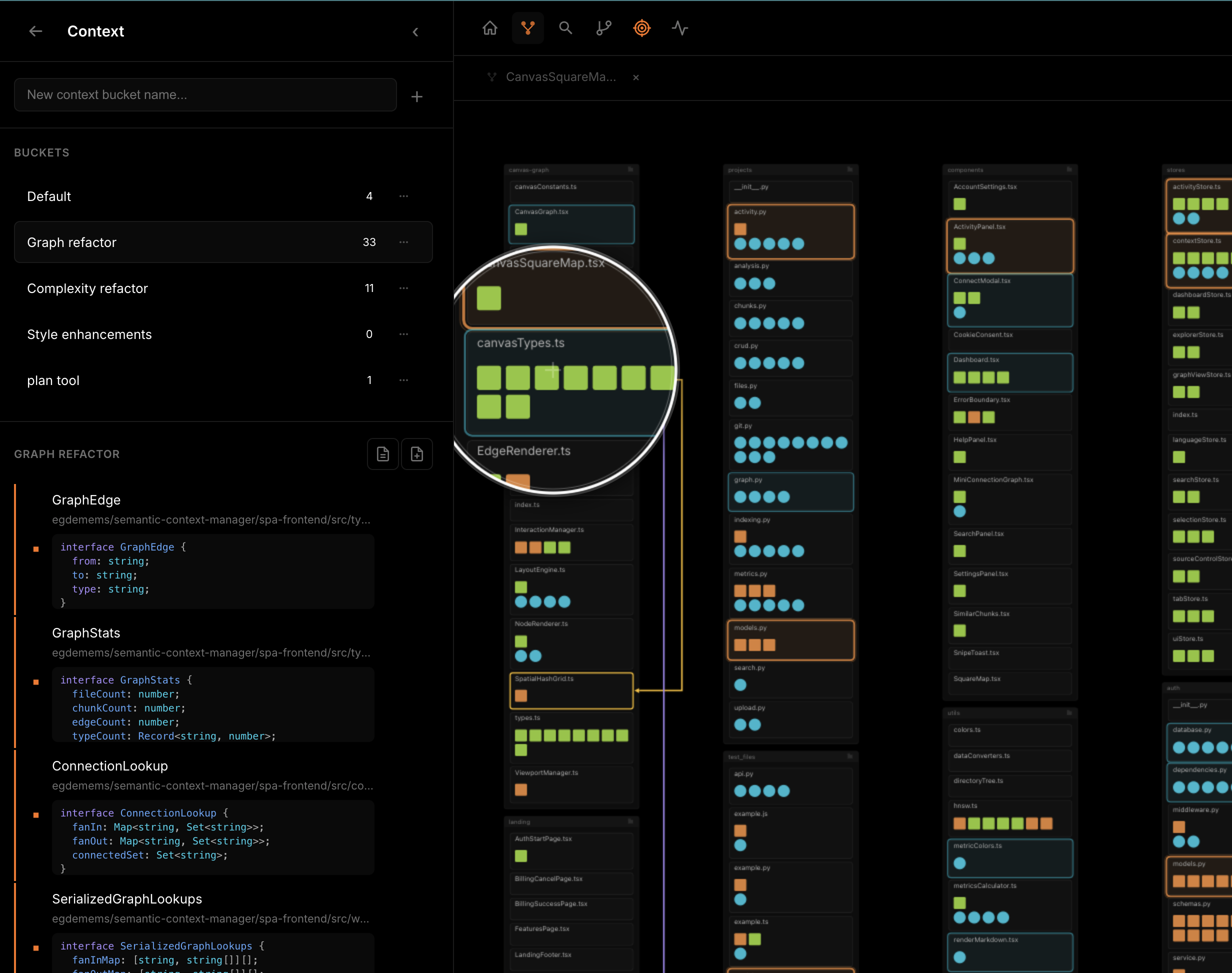Screen dimensions: 1232x973
Task: Open the search tool icon
Action: 565,28
